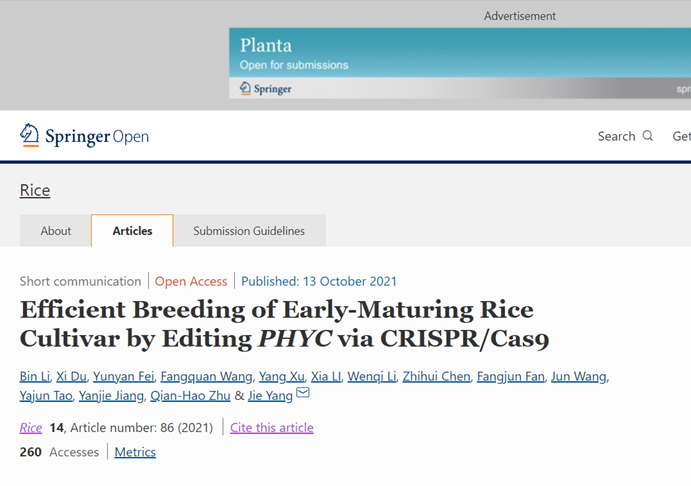Image resolution: width=691 pixels, height=486 pixels.
Task: Click the envelope icon beside Jie Yang
Action: pyautogui.click(x=303, y=392)
